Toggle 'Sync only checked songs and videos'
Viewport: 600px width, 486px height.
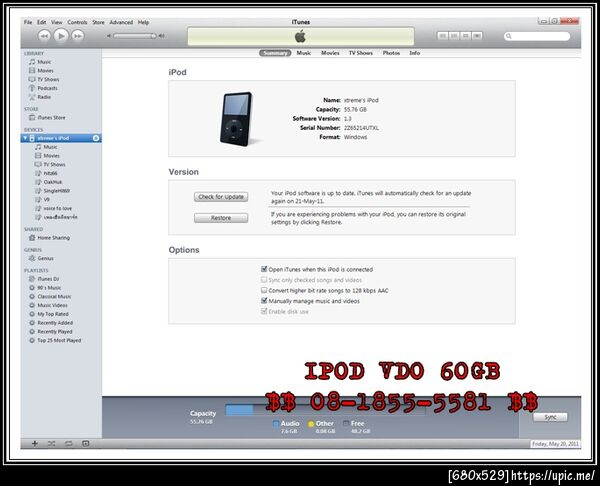(x=264, y=280)
